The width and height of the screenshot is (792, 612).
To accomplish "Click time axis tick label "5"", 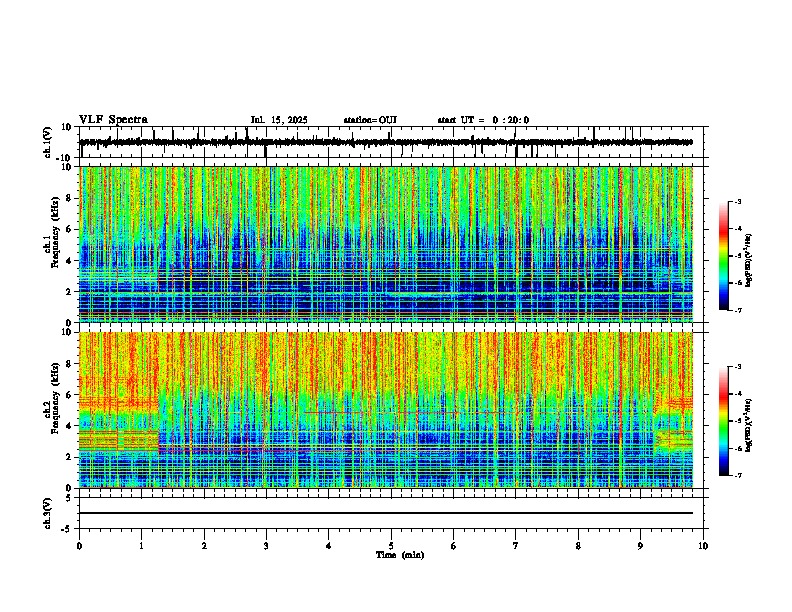I will [x=391, y=546].
